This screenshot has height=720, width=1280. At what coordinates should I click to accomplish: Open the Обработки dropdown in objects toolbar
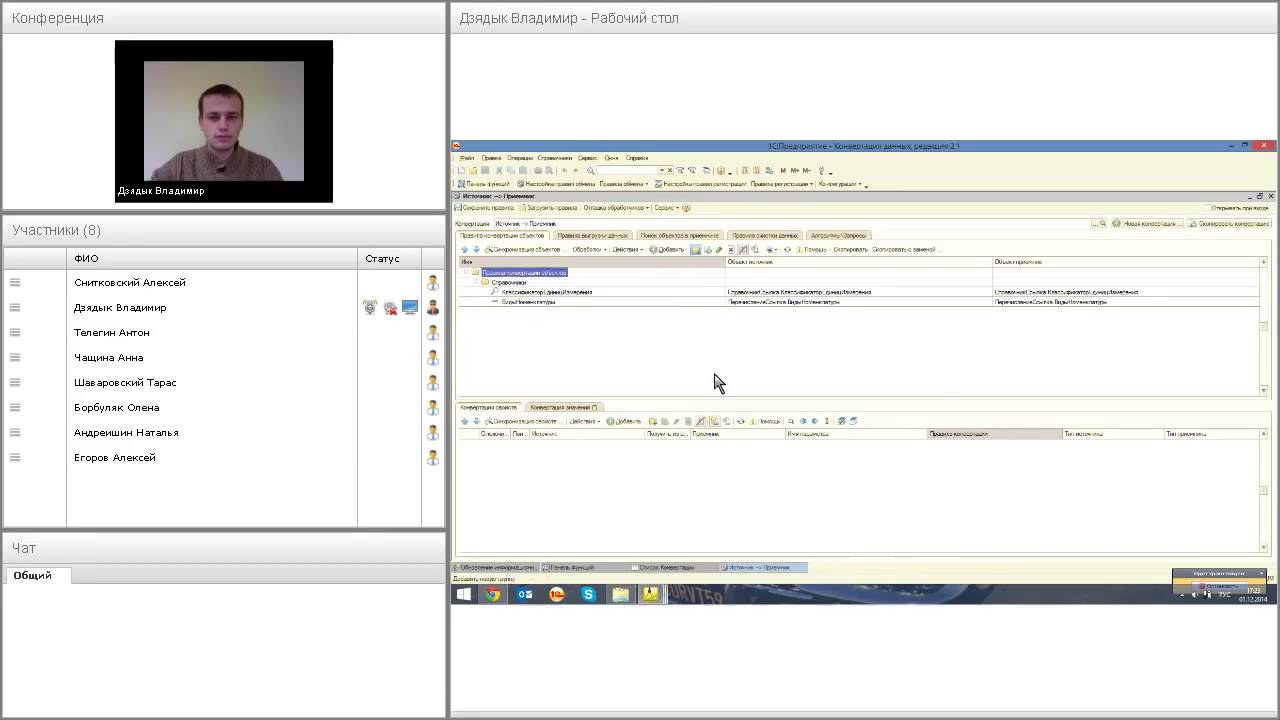[x=590, y=250]
